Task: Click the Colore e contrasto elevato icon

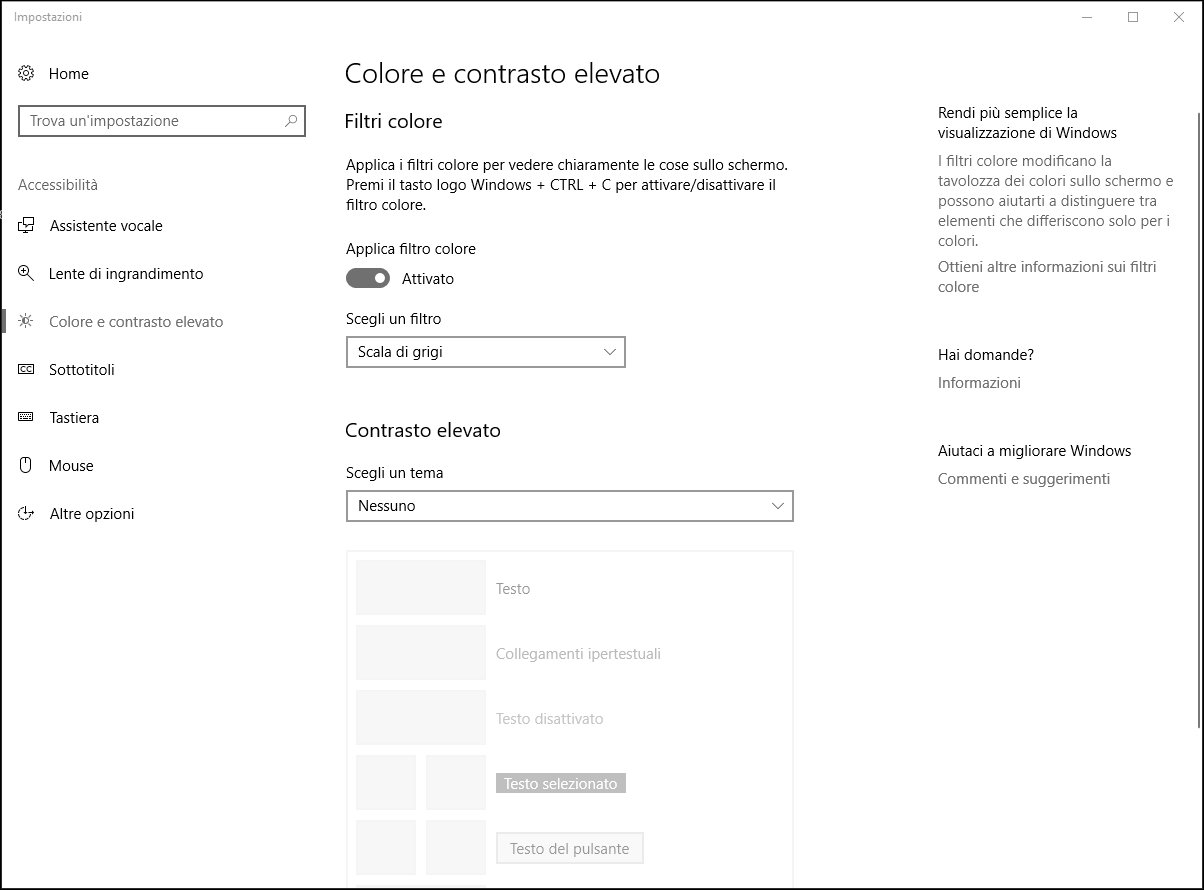Action: [x=27, y=322]
